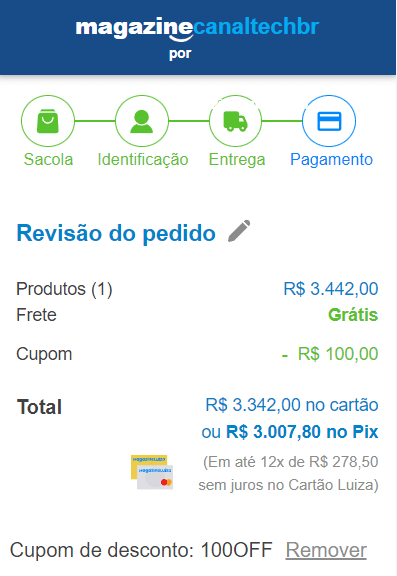
Task: Click the Pagamento credit card icon
Action: [x=329, y=121]
